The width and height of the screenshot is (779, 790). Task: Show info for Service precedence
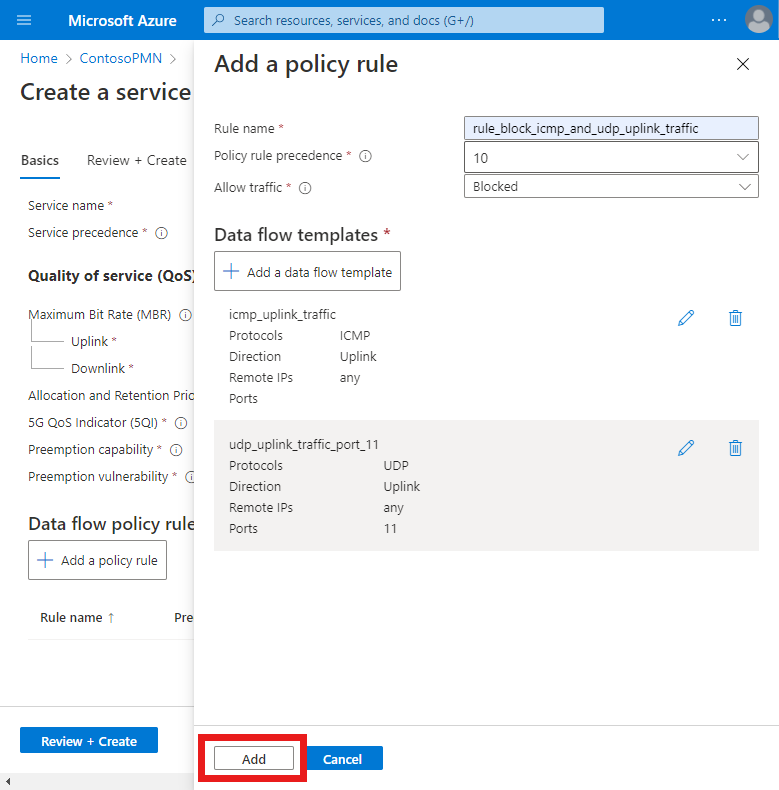coord(161,233)
